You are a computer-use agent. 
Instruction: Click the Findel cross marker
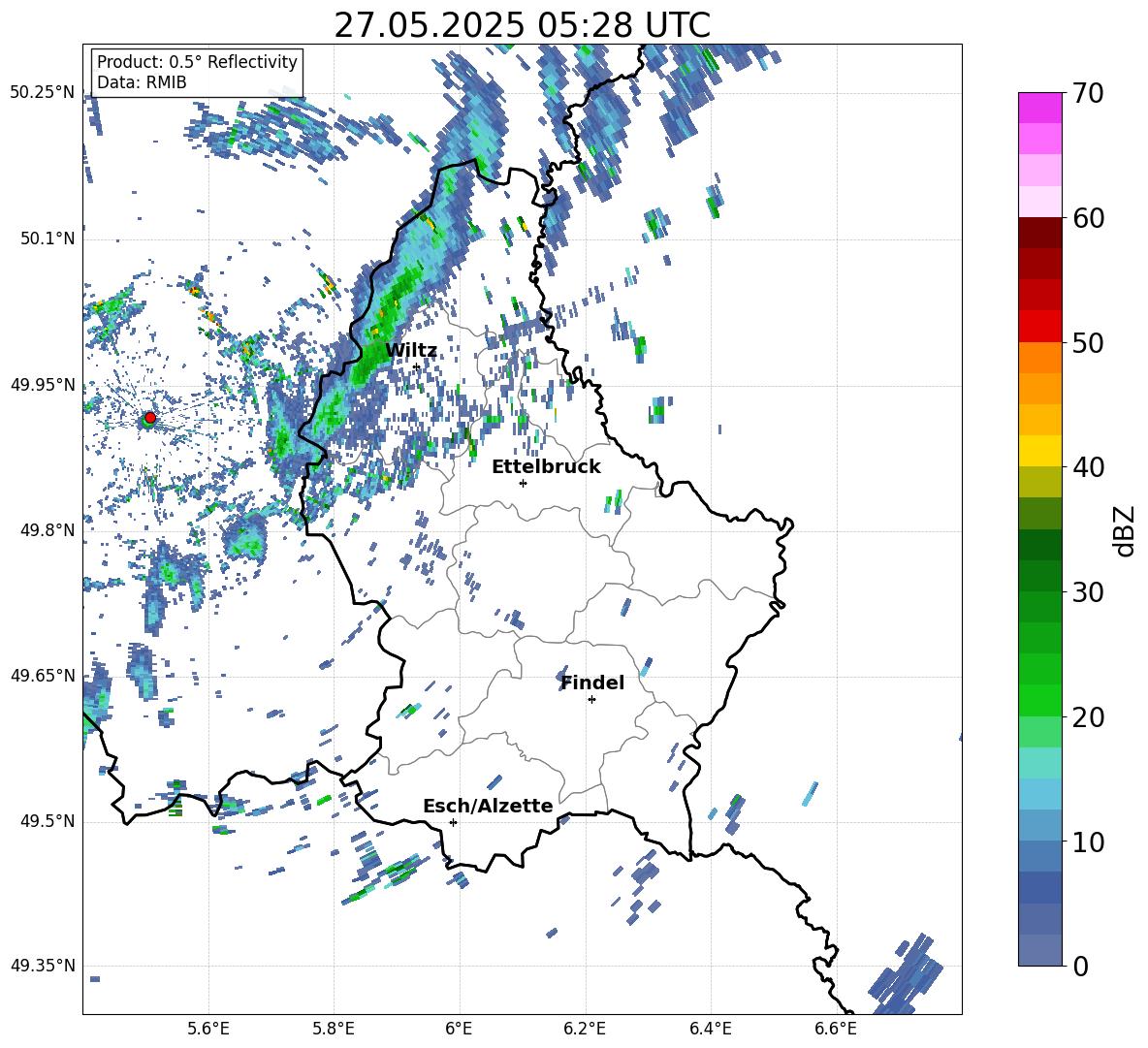coord(591,700)
